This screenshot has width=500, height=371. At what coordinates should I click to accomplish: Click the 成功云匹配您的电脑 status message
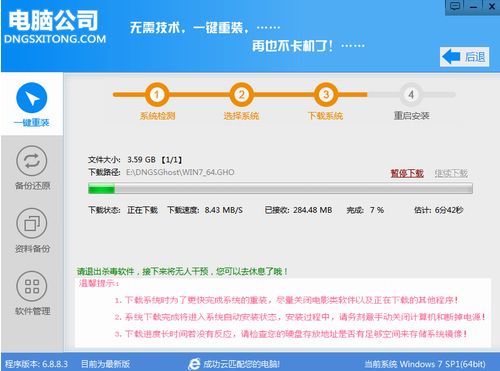(x=242, y=364)
